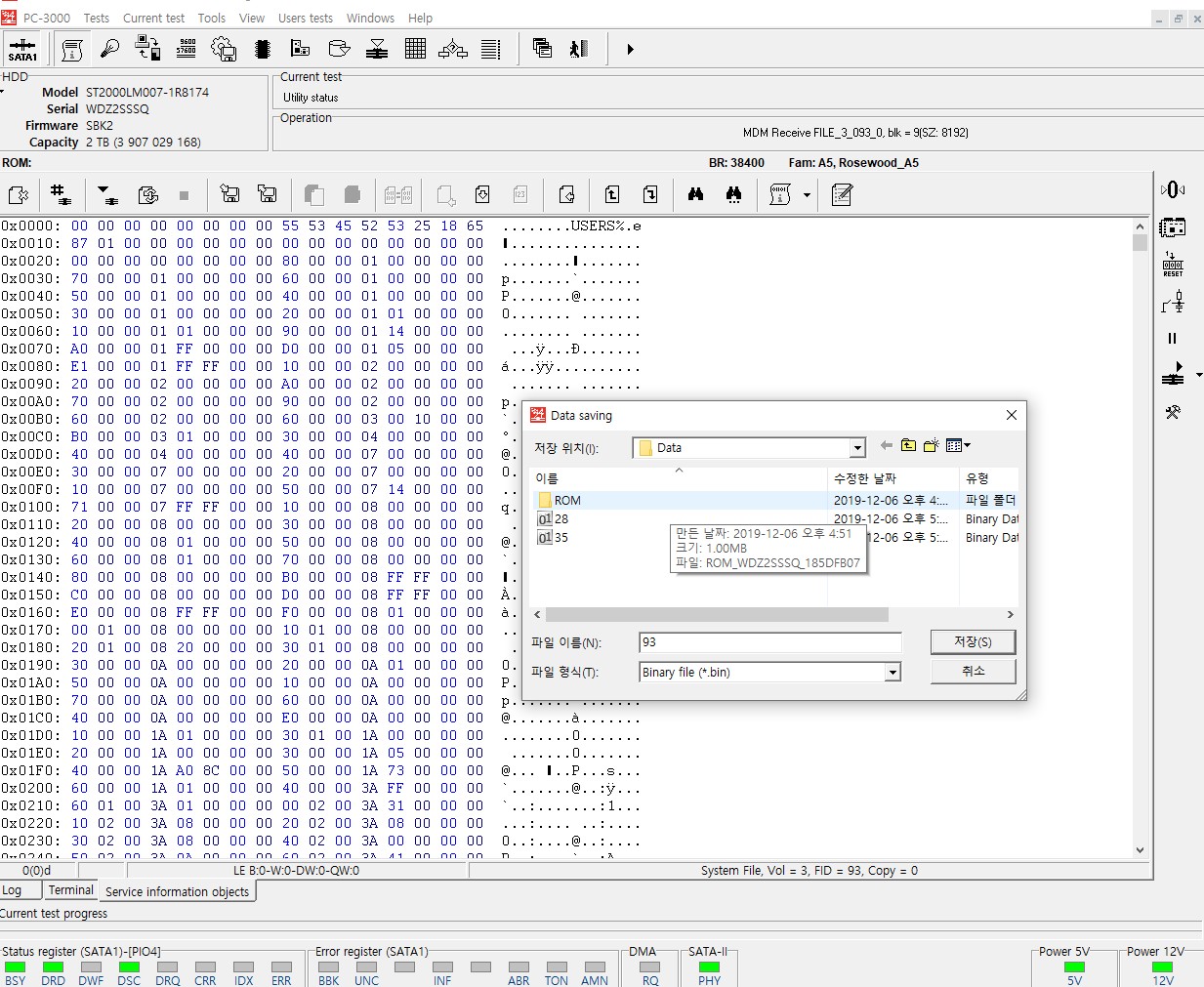
Task: Create new folder in Data saving dialog
Action: 932,445
